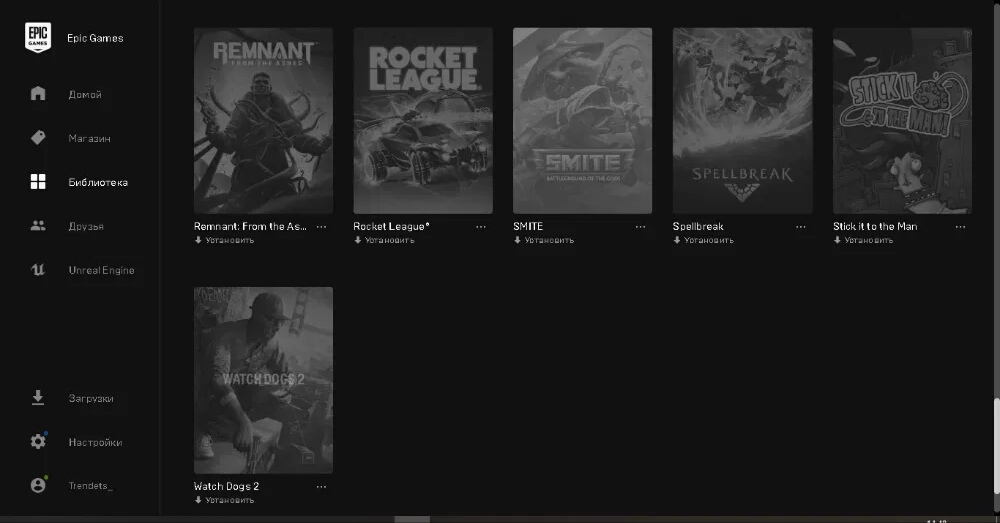This screenshot has width=1000, height=523.
Task: Open the Trendets_ account name
Action: tap(91, 486)
